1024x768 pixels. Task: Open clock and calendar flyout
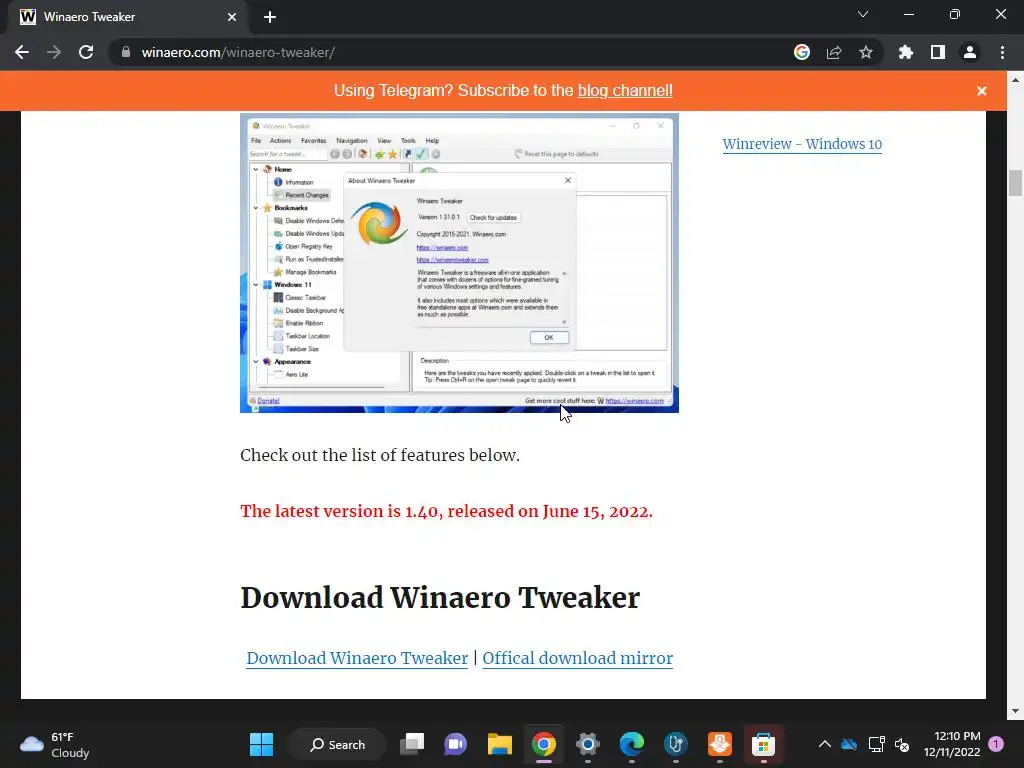click(x=952, y=744)
